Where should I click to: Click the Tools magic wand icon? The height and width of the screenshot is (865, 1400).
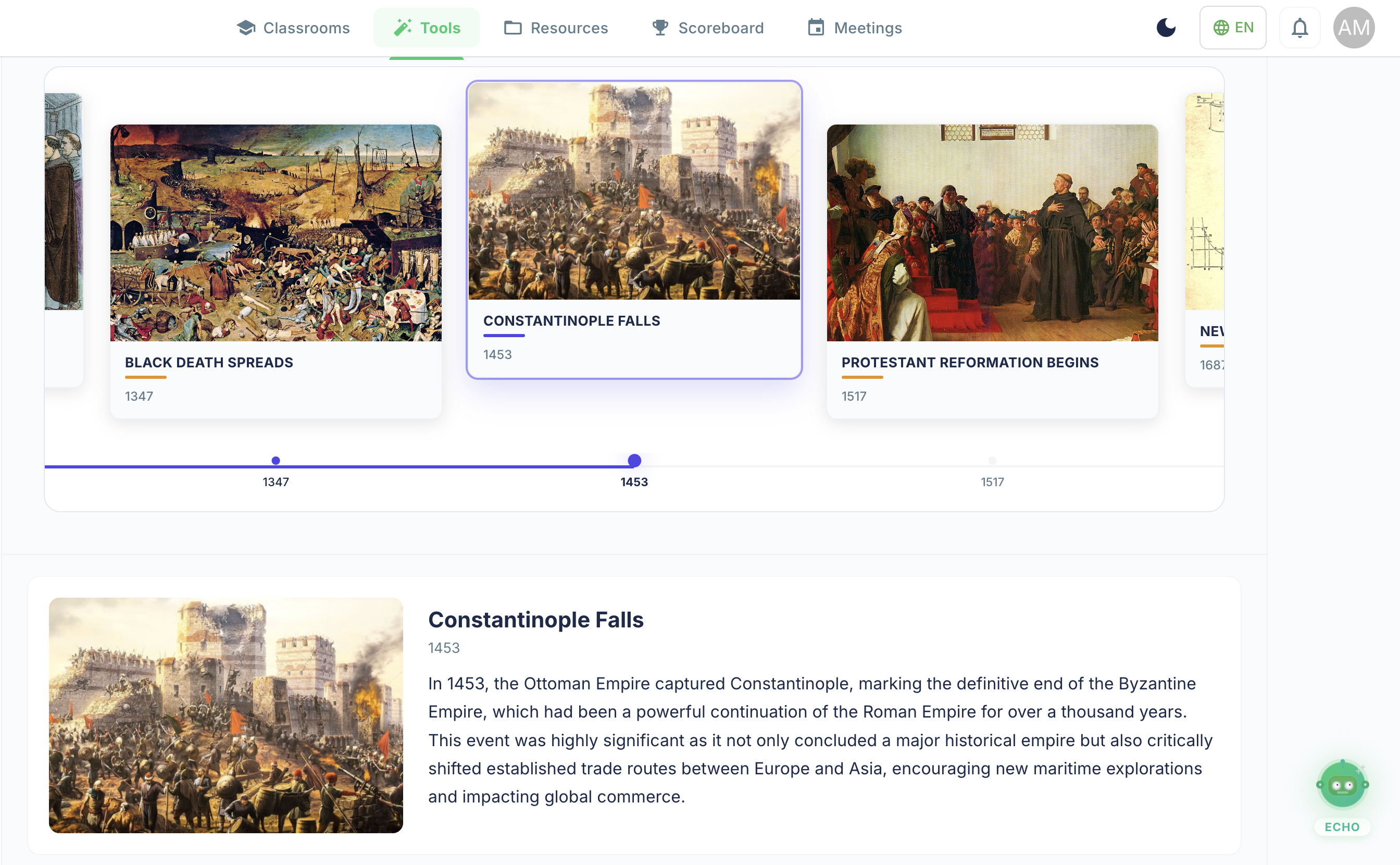click(x=403, y=28)
